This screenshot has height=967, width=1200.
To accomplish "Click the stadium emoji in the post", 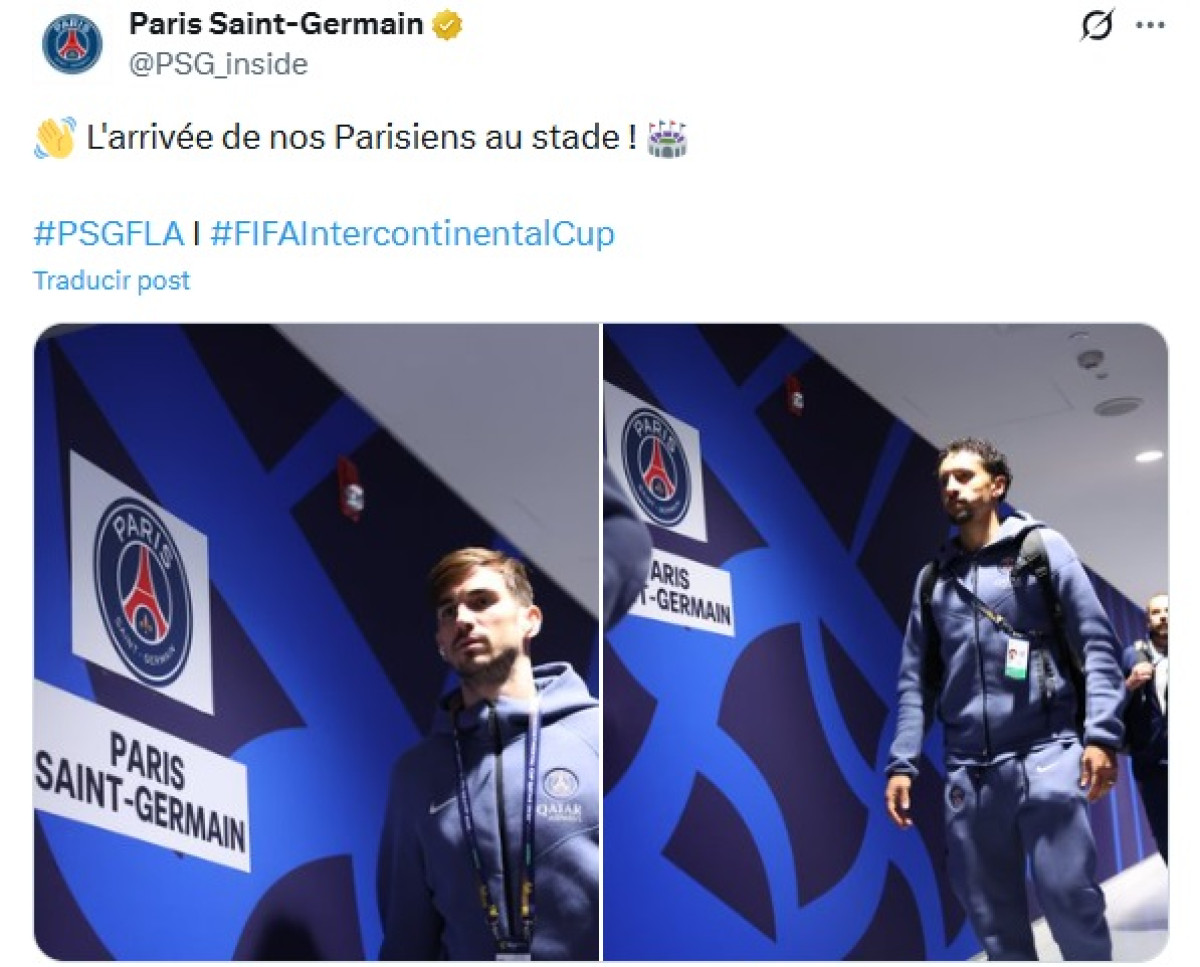I will (667, 138).
